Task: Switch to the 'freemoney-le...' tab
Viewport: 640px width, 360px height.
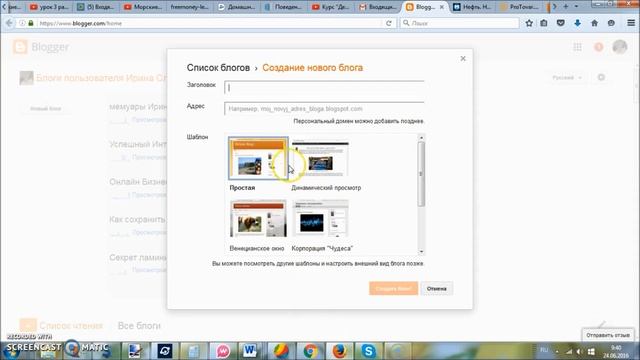Action: click(190, 7)
